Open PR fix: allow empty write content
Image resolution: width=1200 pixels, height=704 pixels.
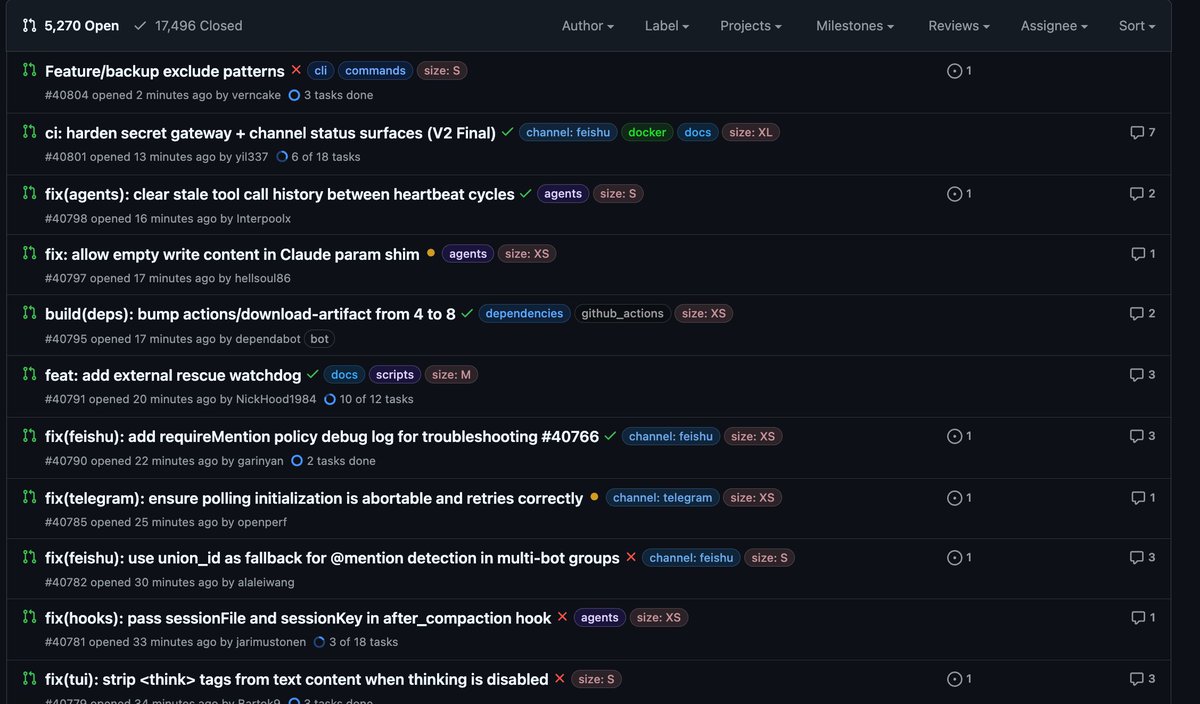(232, 254)
